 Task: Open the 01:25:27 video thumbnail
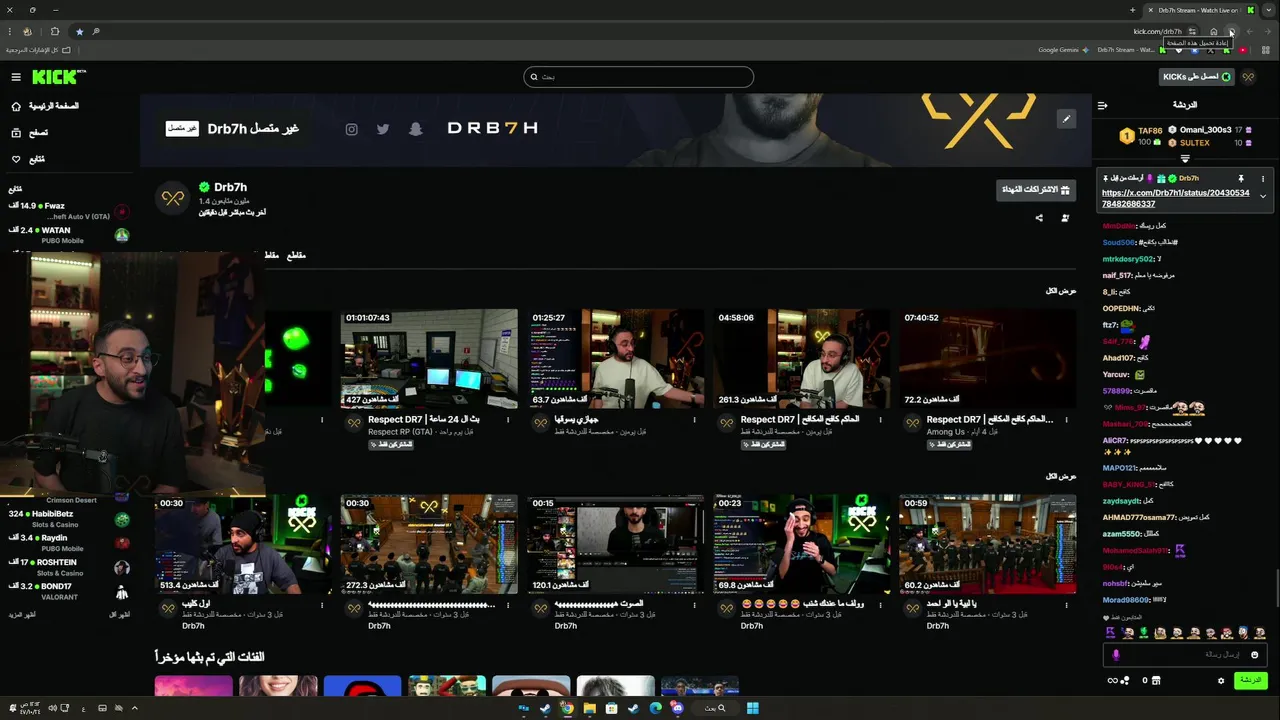pos(615,359)
